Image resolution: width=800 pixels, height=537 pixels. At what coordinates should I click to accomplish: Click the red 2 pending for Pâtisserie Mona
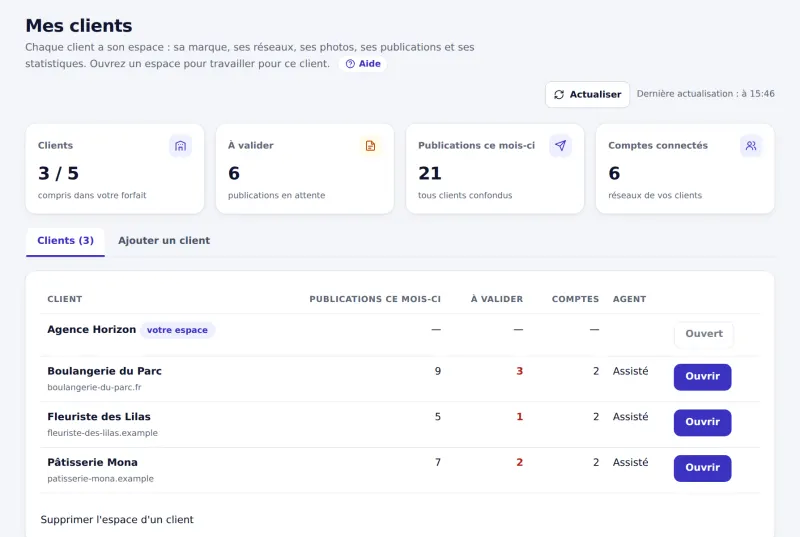click(x=519, y=463)
